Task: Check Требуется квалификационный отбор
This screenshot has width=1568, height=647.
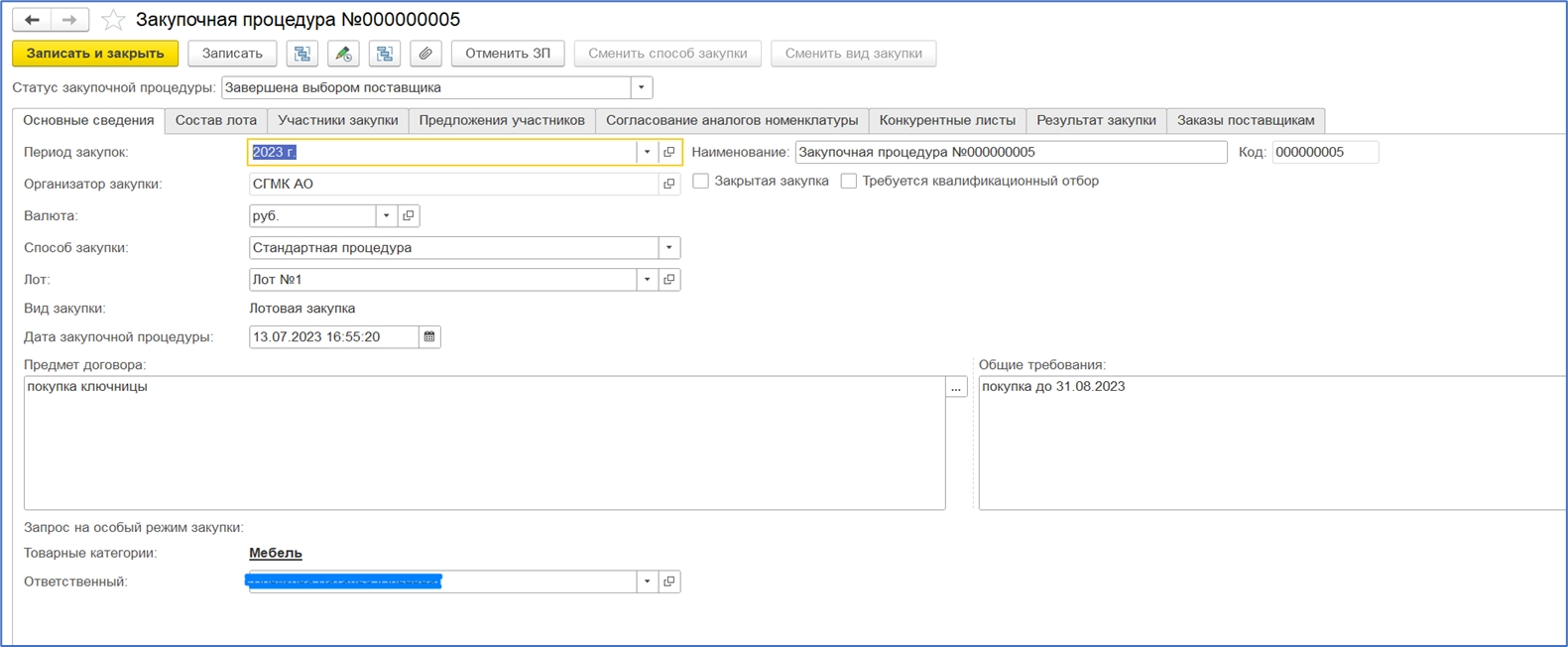Action: [849, 182]
